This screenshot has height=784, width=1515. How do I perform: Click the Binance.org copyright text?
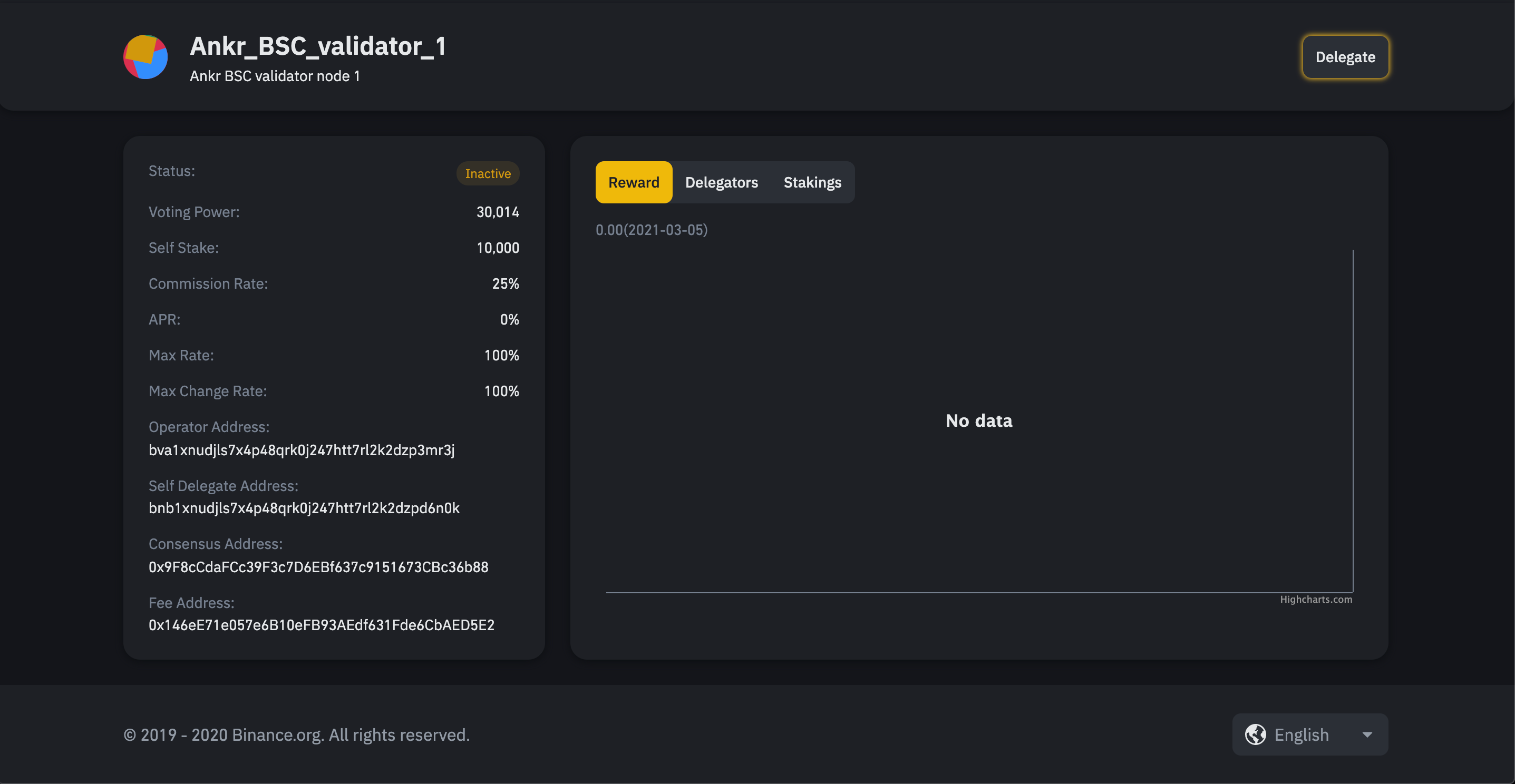(x=296, y=734)
